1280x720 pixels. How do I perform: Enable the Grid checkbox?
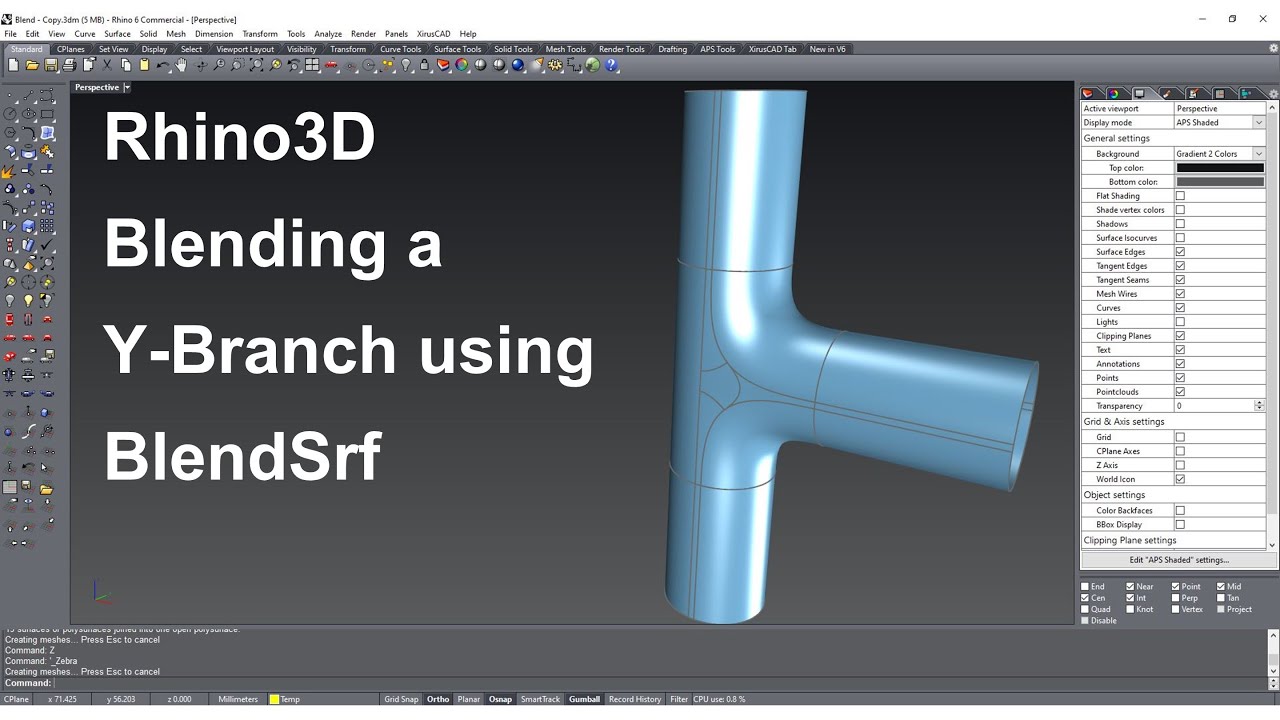pos(1180,437)
